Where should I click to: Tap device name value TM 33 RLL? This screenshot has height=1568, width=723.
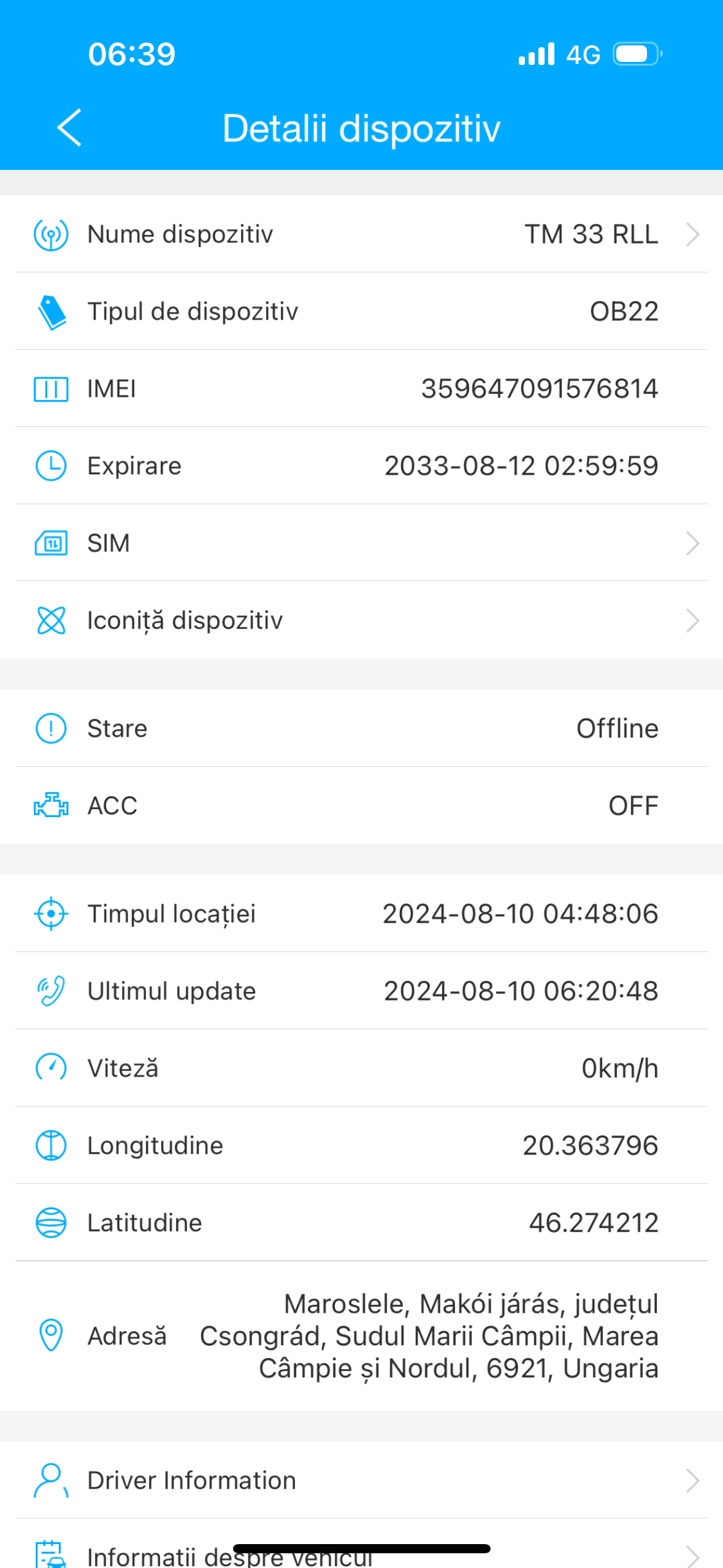591,234
